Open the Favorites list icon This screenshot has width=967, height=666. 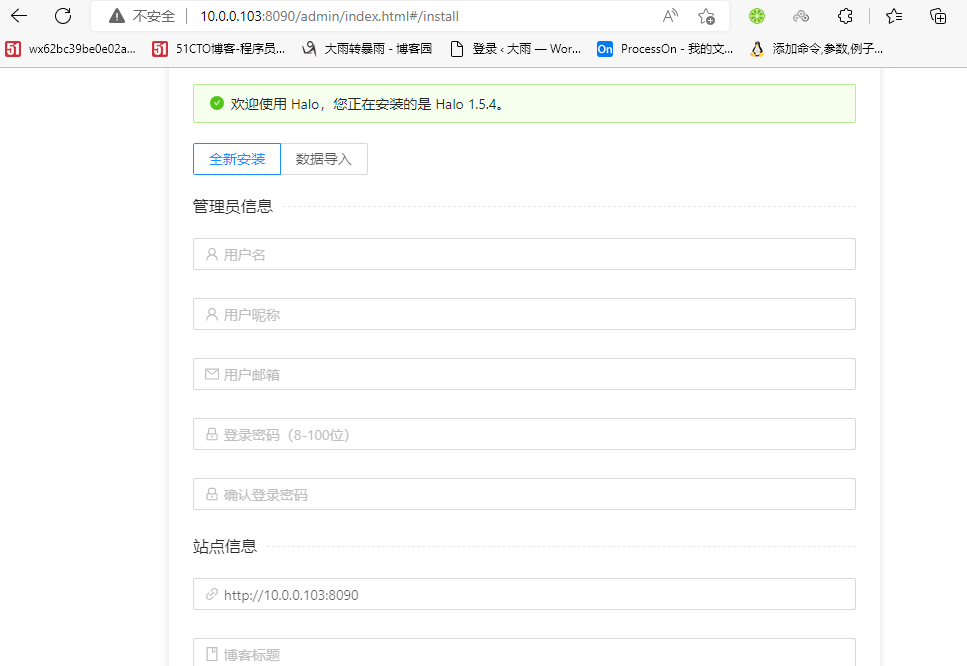tap(894, 16)
